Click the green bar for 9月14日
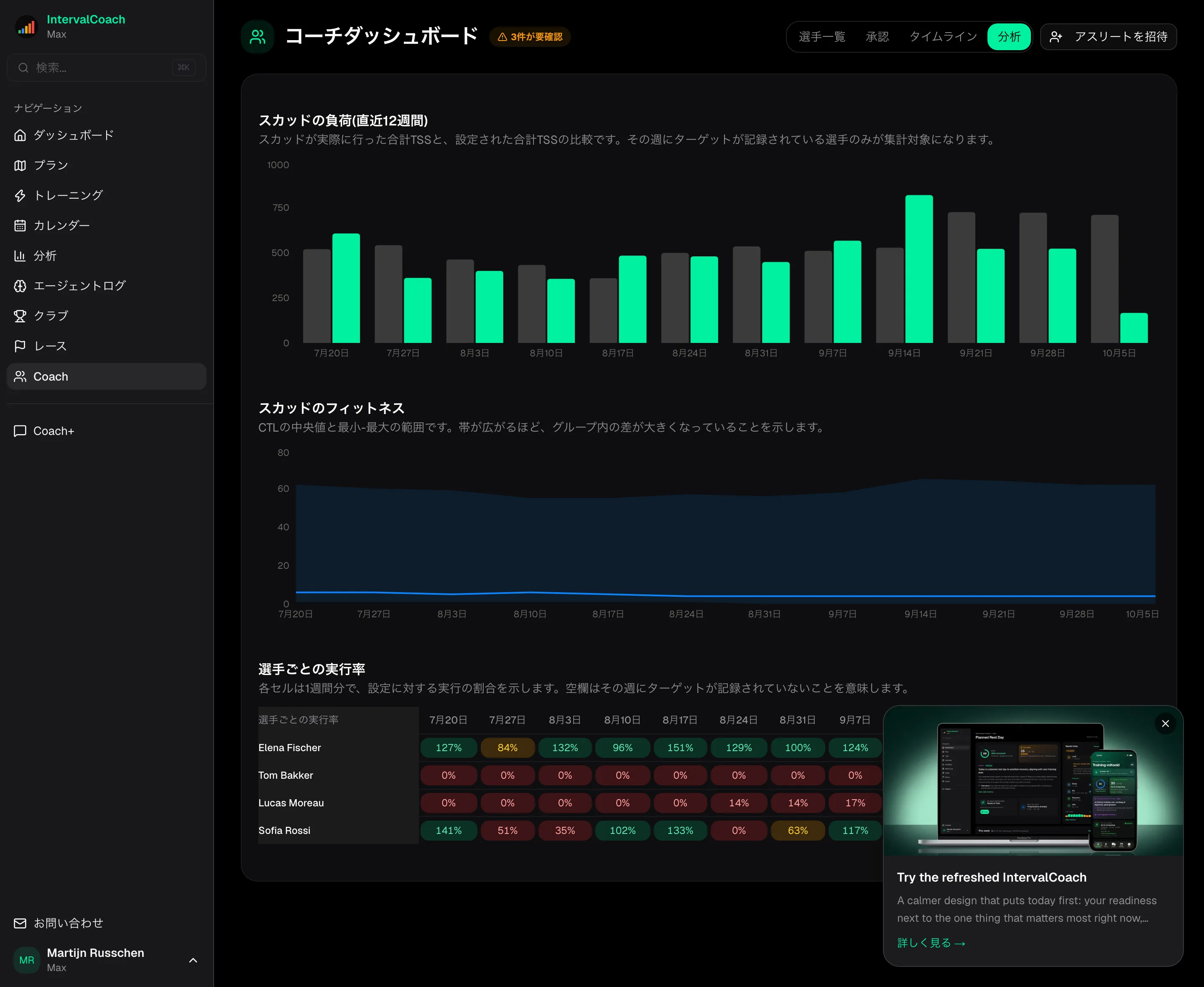 [x=919, y=269]
